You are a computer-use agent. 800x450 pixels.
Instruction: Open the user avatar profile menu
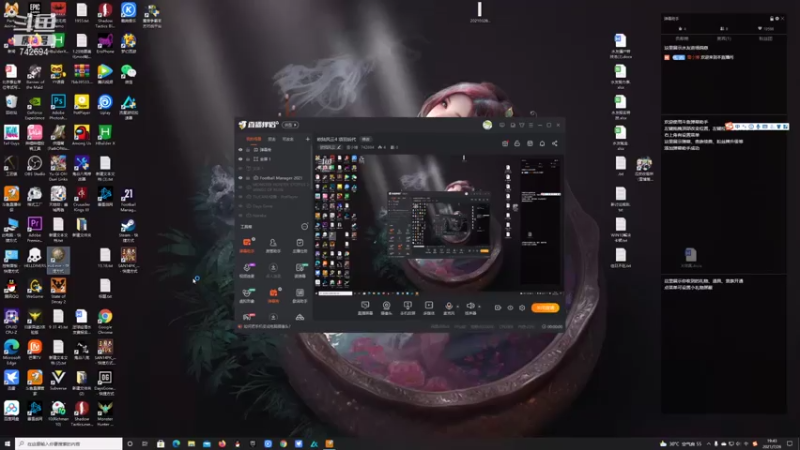487,125
